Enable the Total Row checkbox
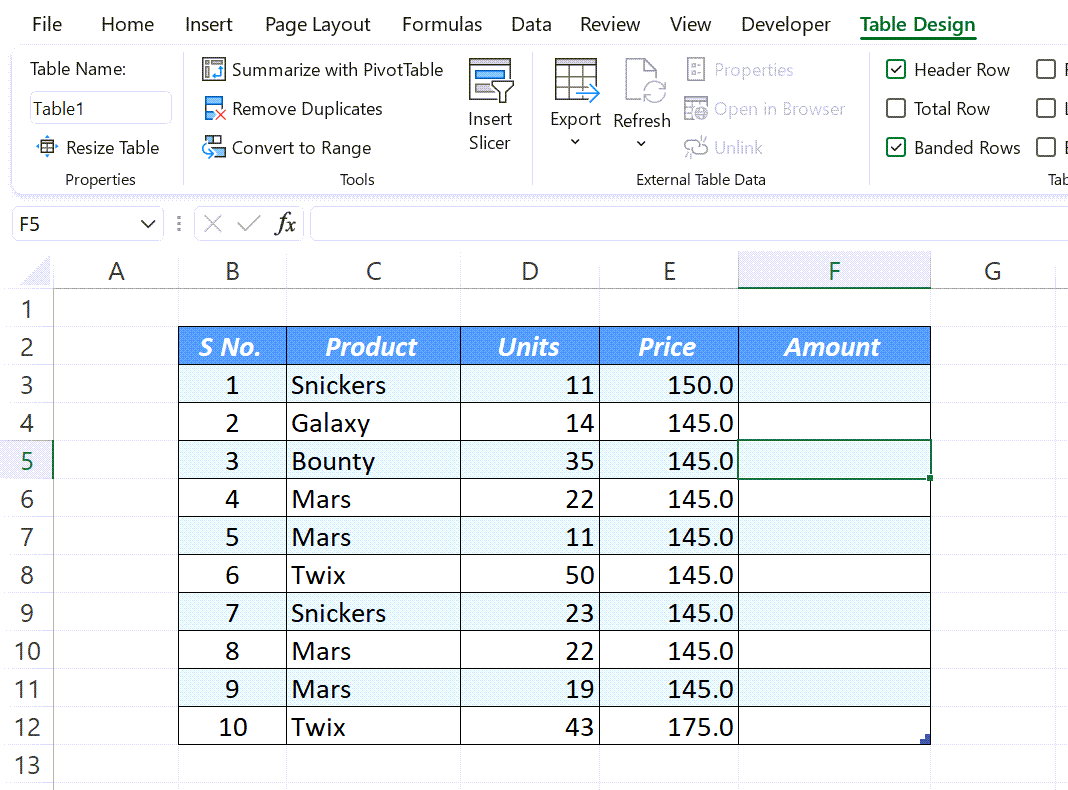 tap(895, 108)
